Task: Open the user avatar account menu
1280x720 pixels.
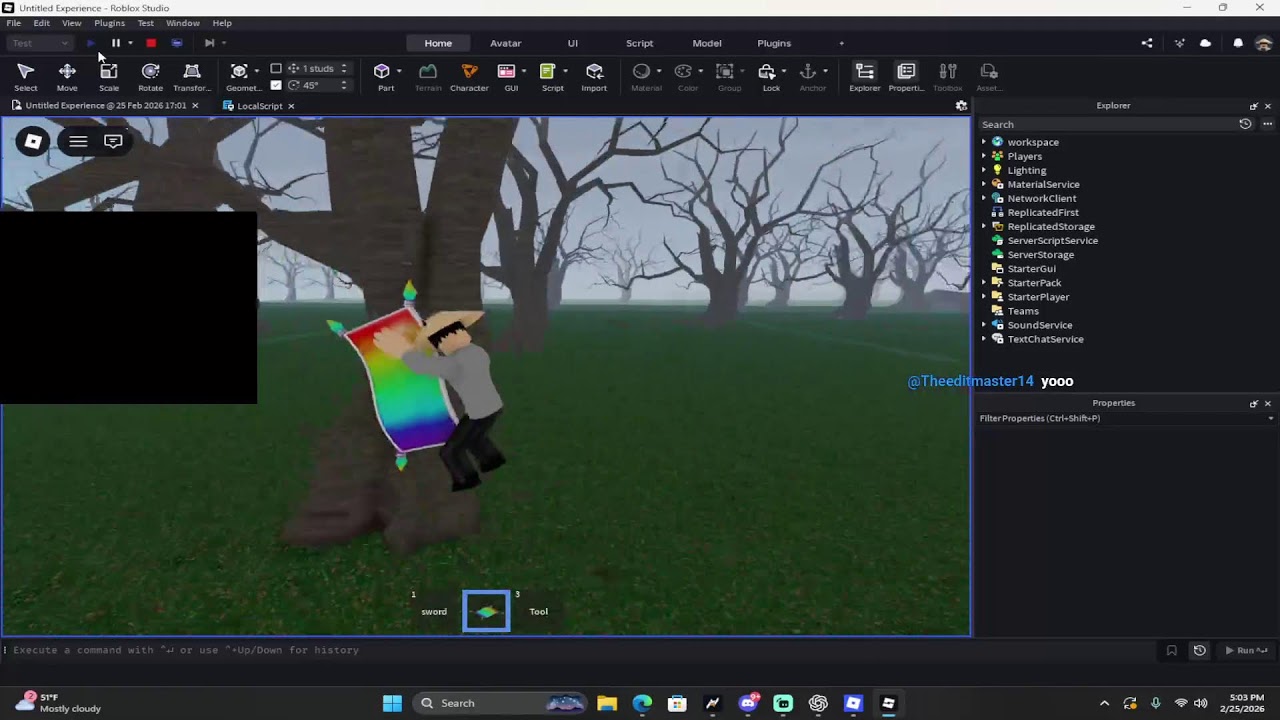Action: 1263,43
